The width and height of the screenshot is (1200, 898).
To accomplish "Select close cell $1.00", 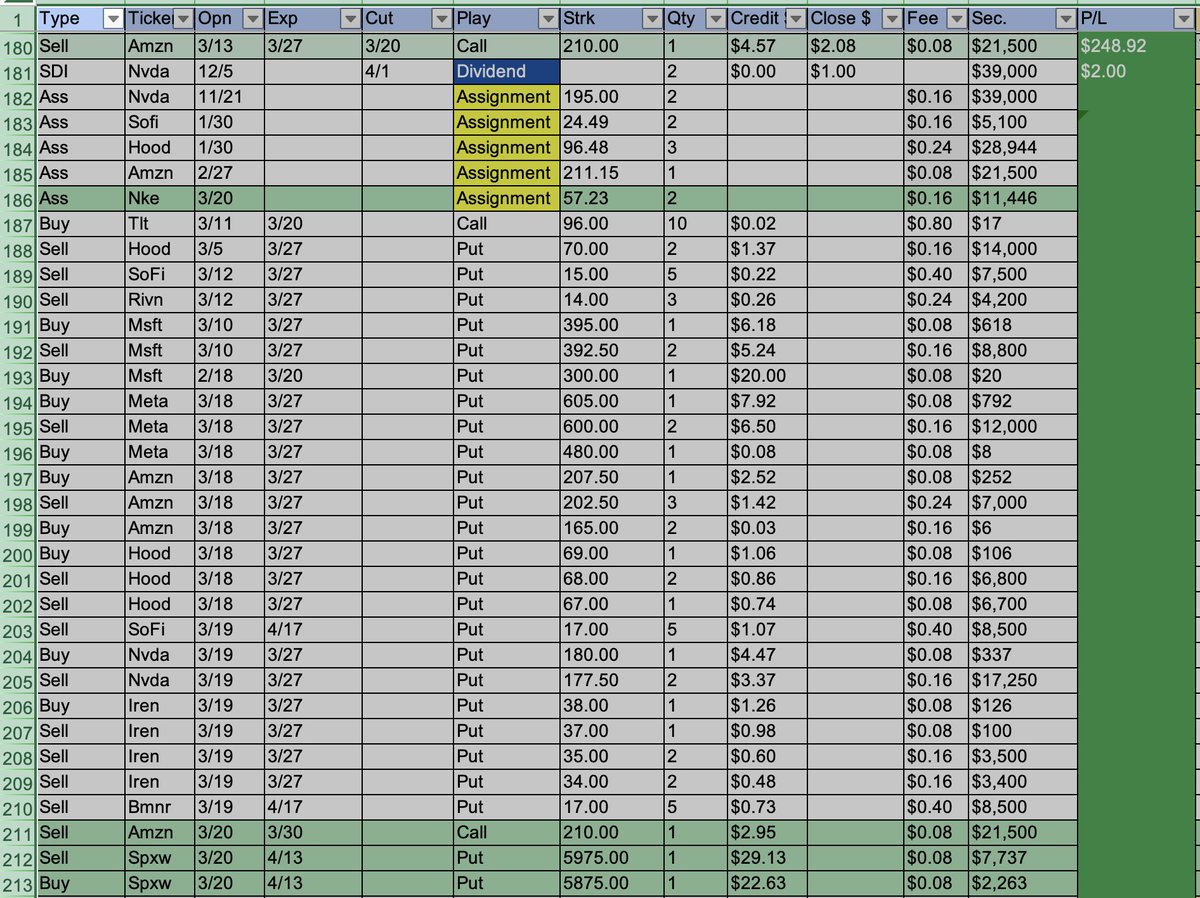I will (x=855, y=71).
